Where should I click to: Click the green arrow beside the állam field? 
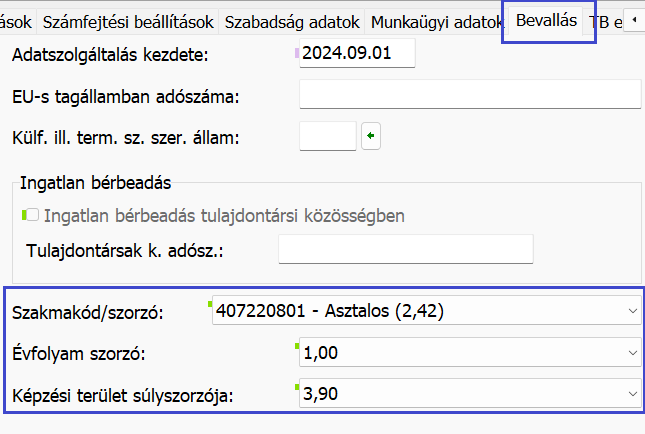(x=371, y=135)
